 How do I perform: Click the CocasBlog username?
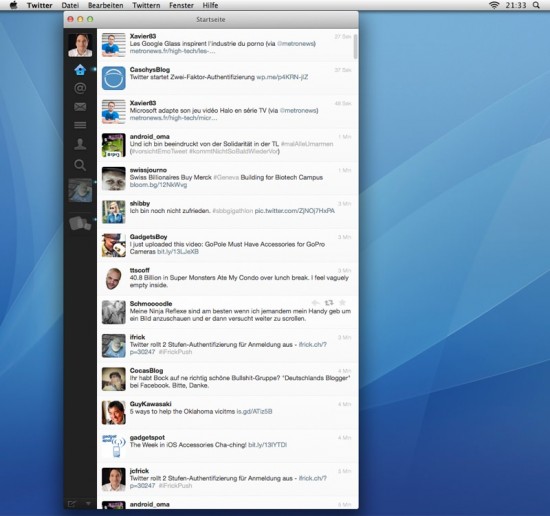coord(146,370)
